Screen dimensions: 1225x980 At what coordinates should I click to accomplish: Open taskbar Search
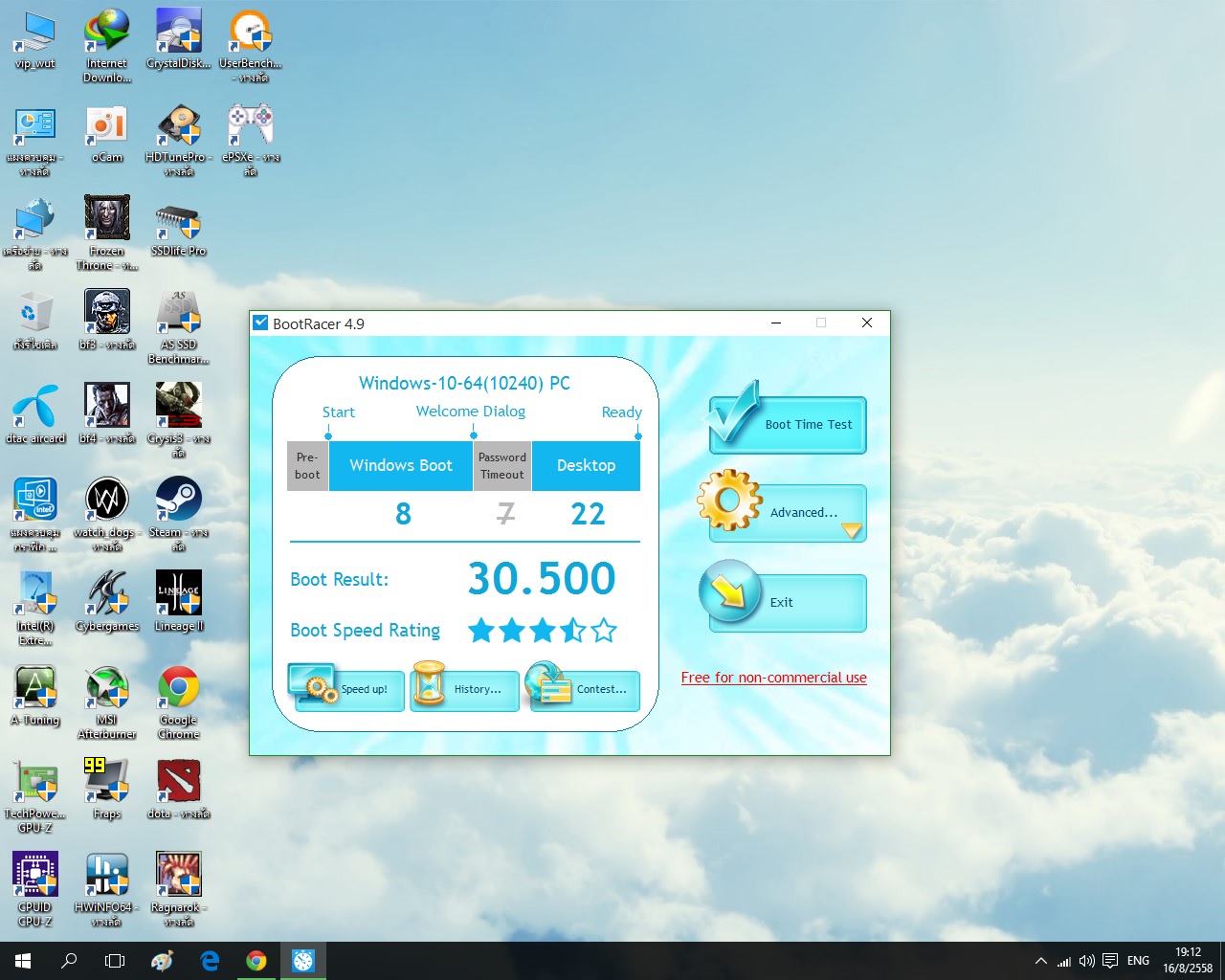(69, 961)
